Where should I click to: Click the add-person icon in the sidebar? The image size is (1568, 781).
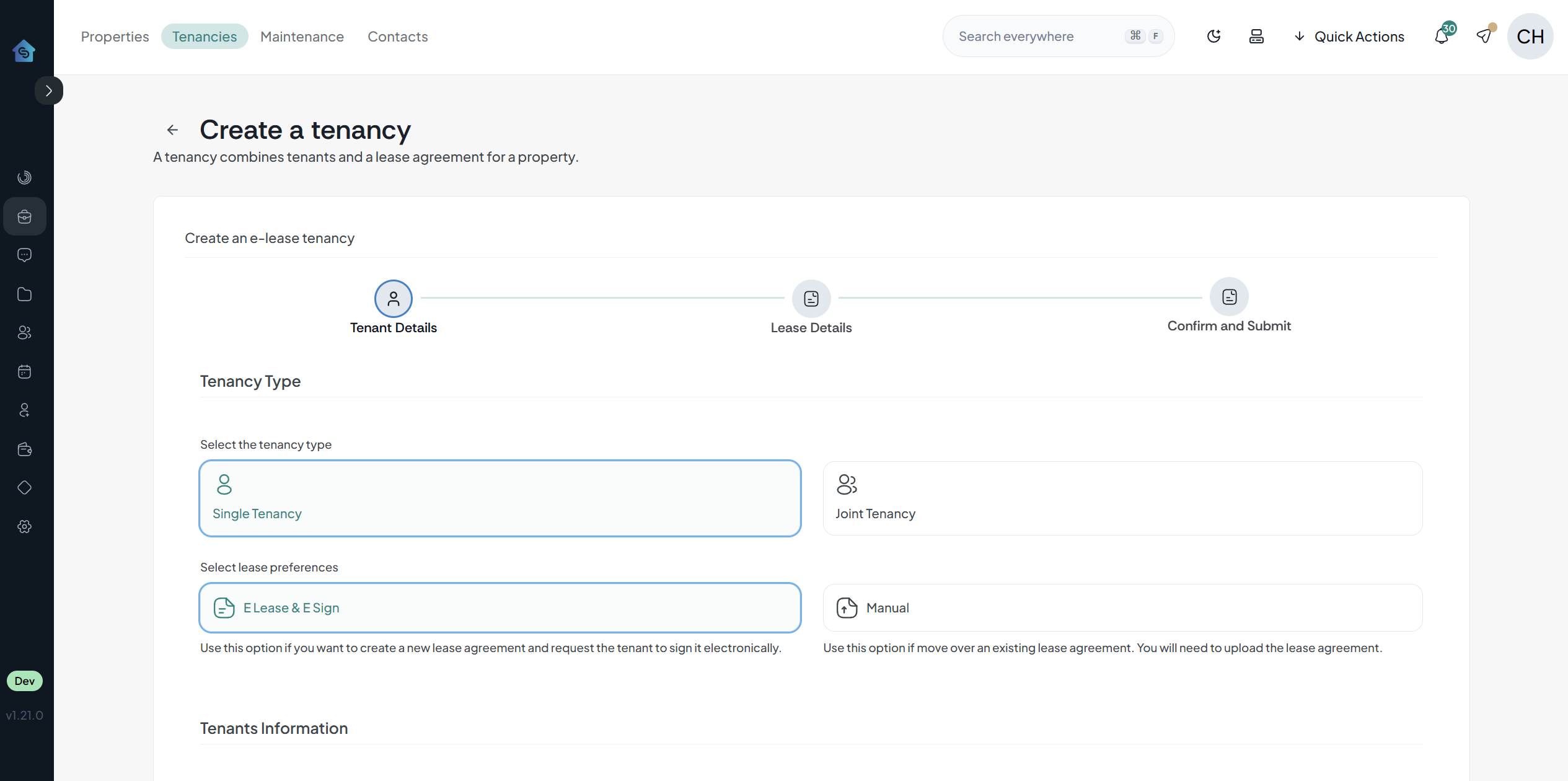pyautogui.click(x=24, y=410)
